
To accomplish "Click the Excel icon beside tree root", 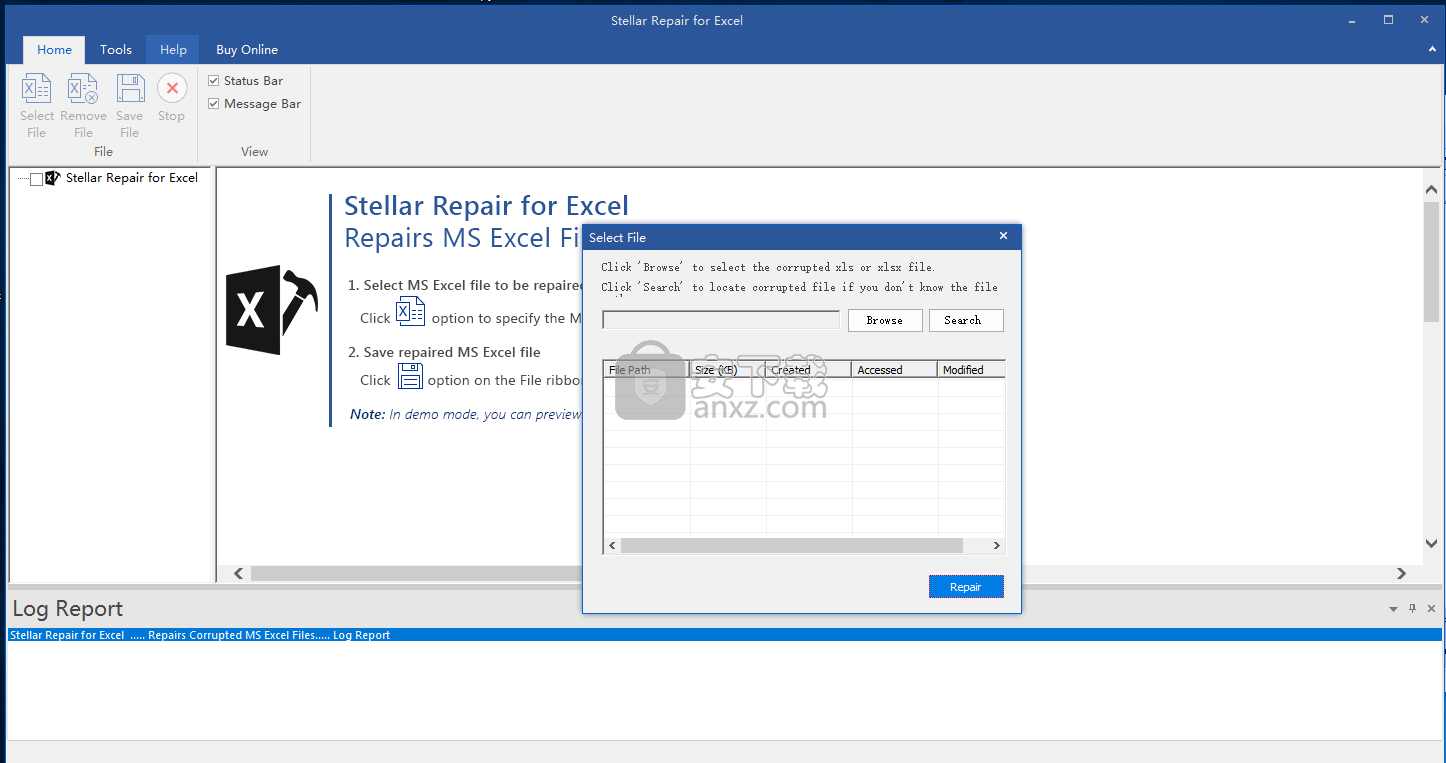I will click(53, 178).
